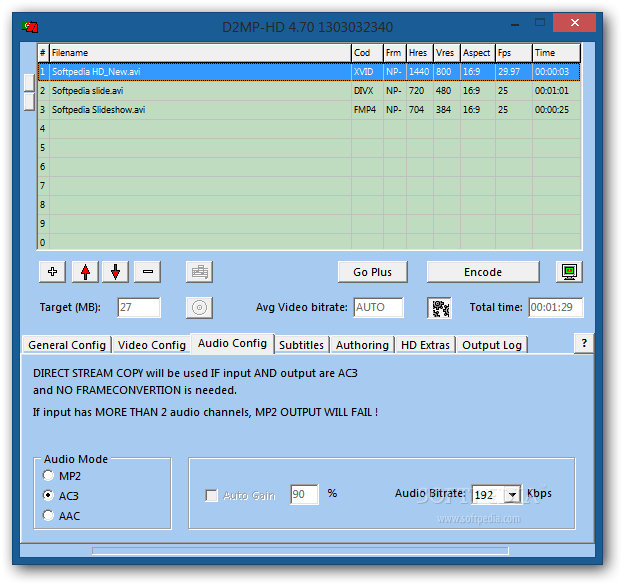Click the Total time field
The image size is (623, 585).
[555, 307]
